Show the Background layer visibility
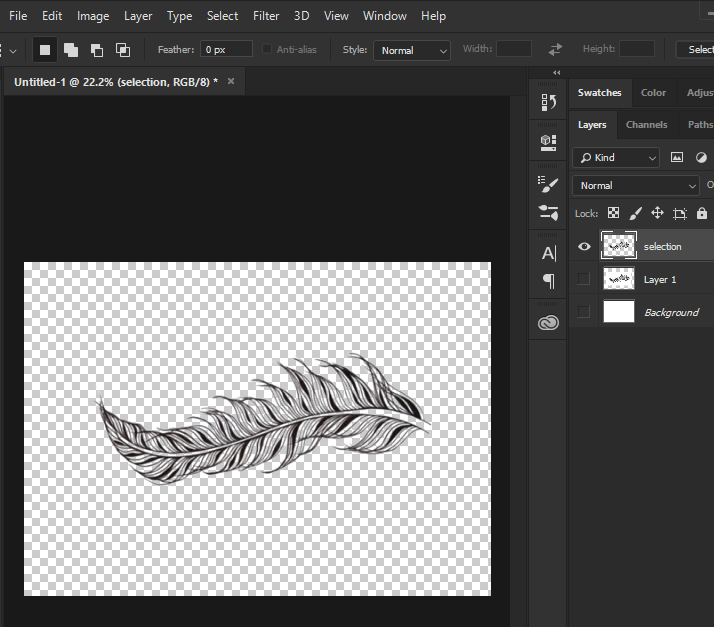This screenshot has height=627, width=714. point(584,312)
